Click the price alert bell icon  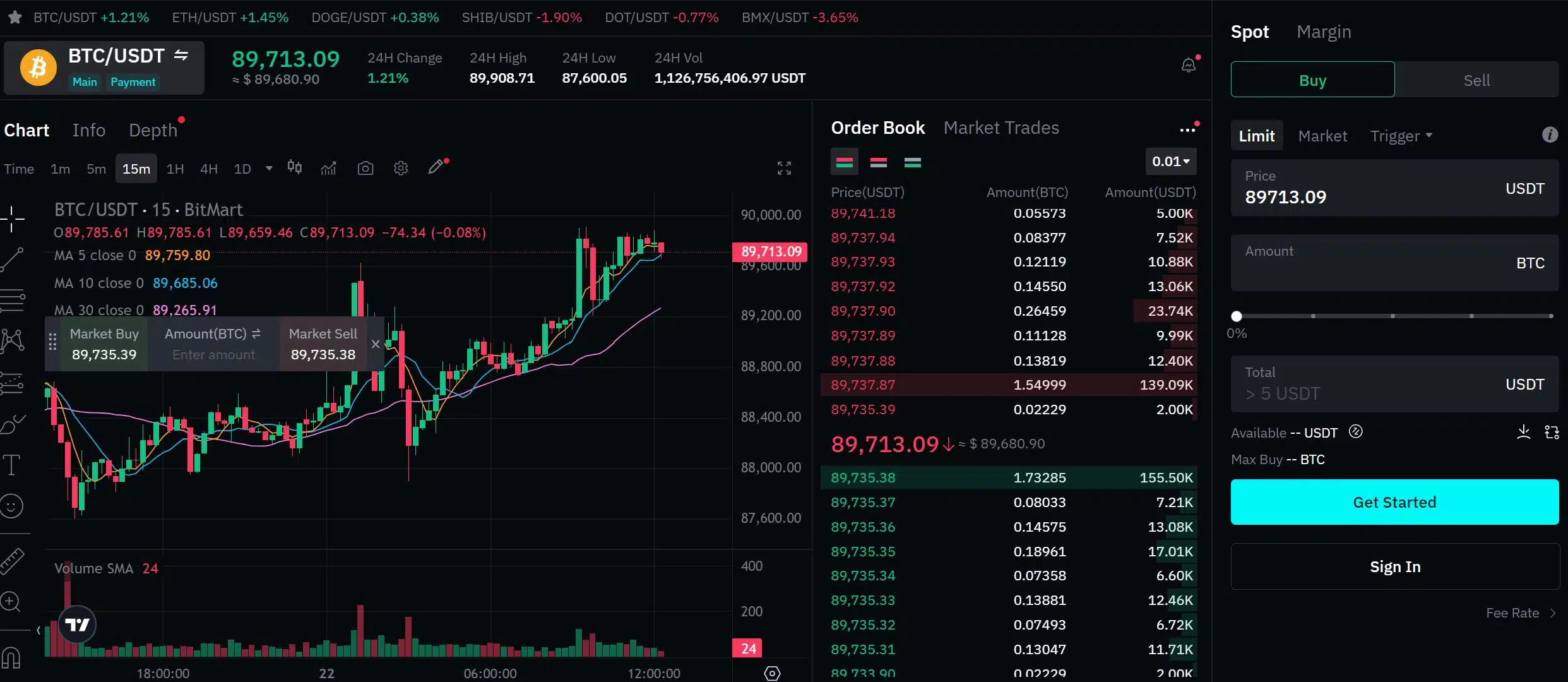coord(1190,64)
